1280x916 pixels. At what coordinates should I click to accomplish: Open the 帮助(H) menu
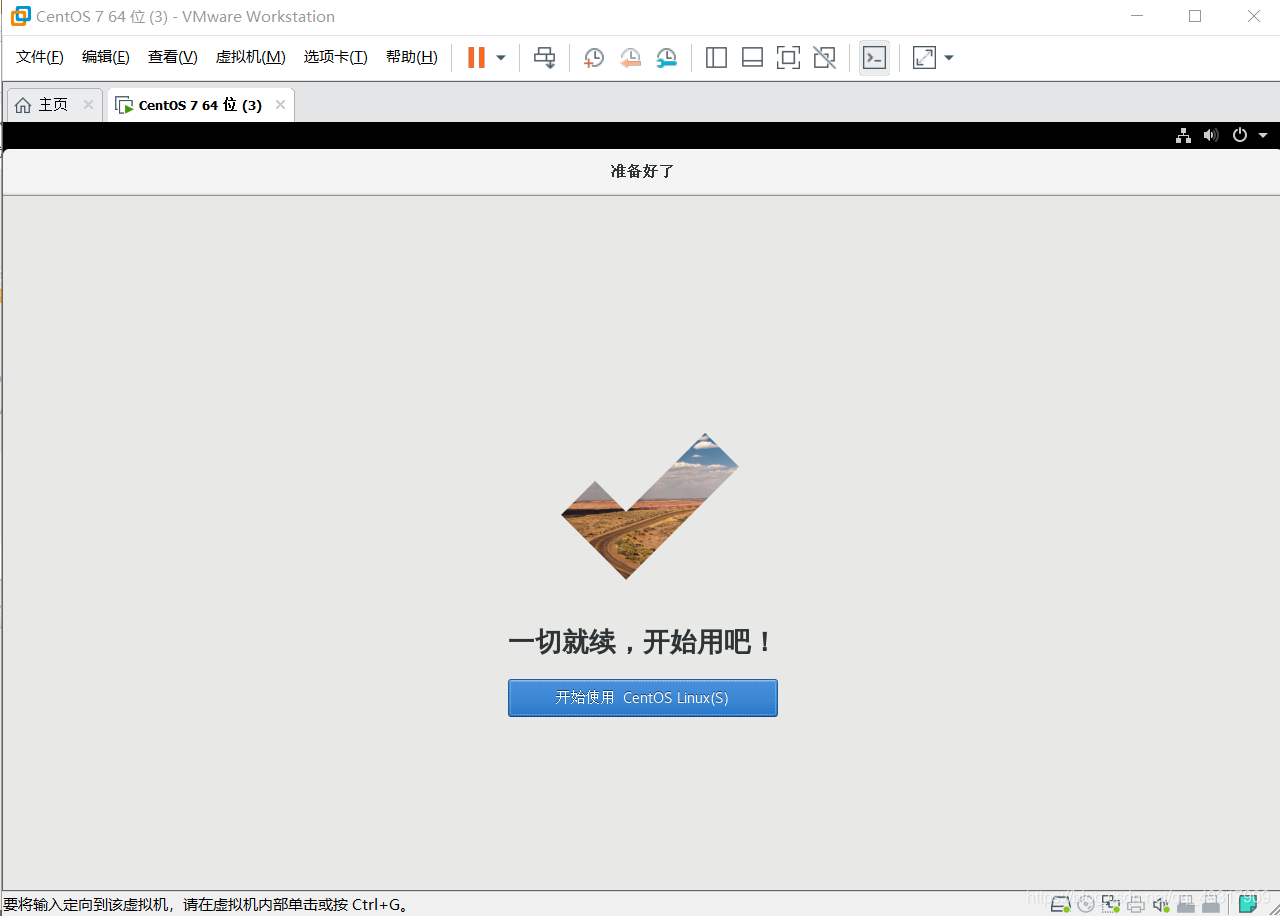coord(412,57)
